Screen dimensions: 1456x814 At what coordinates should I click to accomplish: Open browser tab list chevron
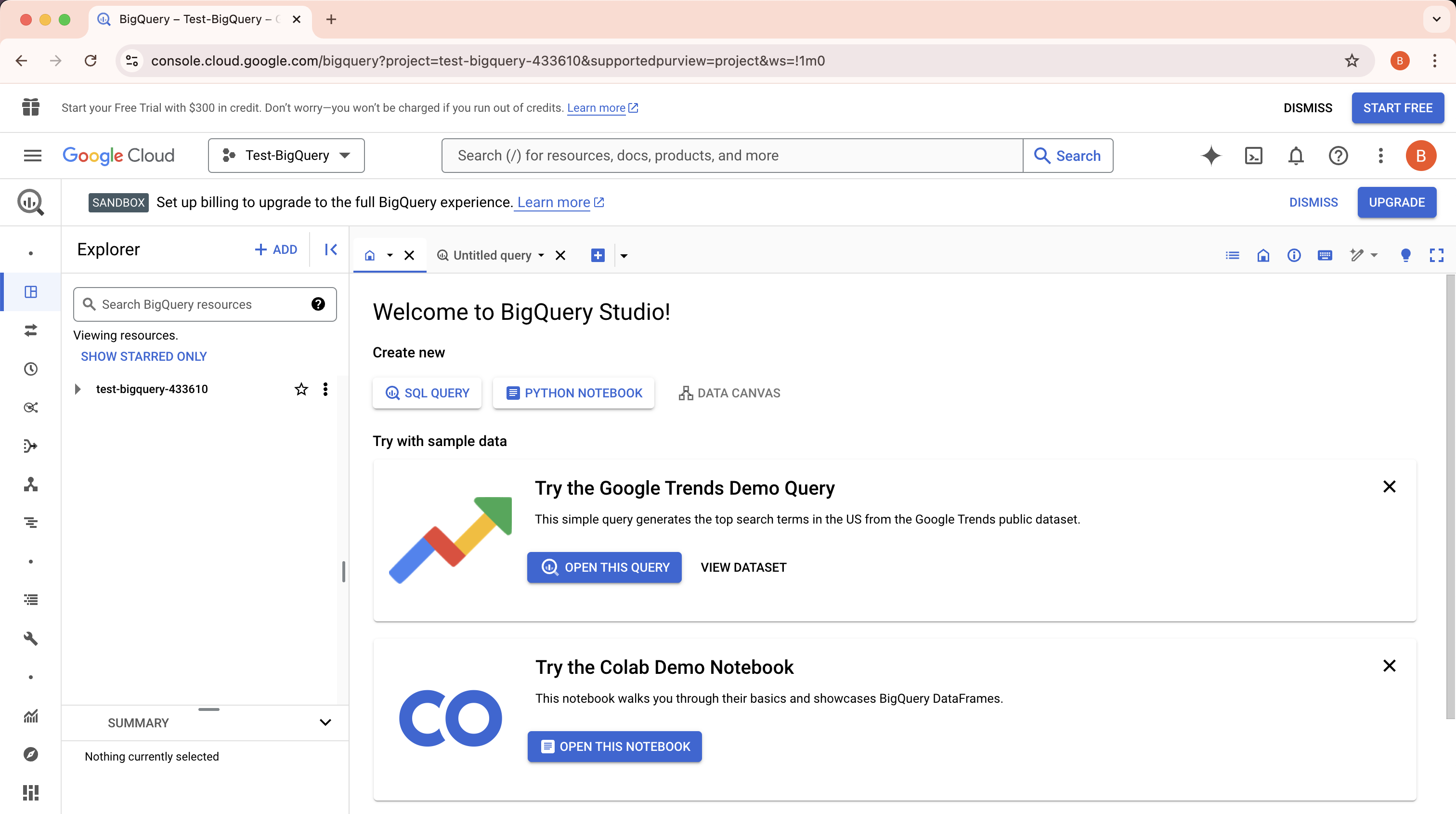click(x=1436, y=19)
